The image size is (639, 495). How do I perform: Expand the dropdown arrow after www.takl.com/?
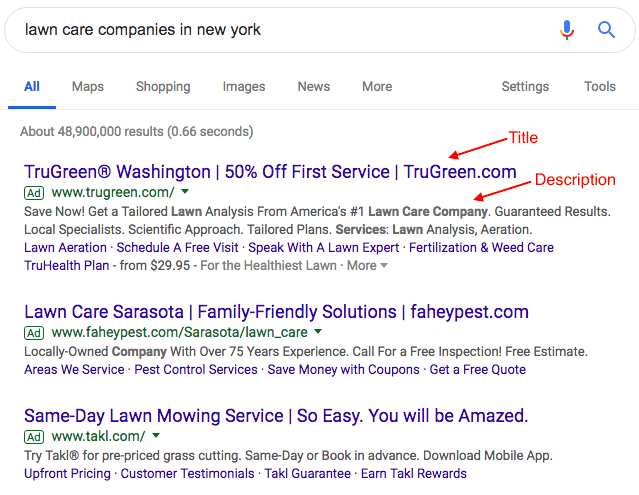coord(156,437)
